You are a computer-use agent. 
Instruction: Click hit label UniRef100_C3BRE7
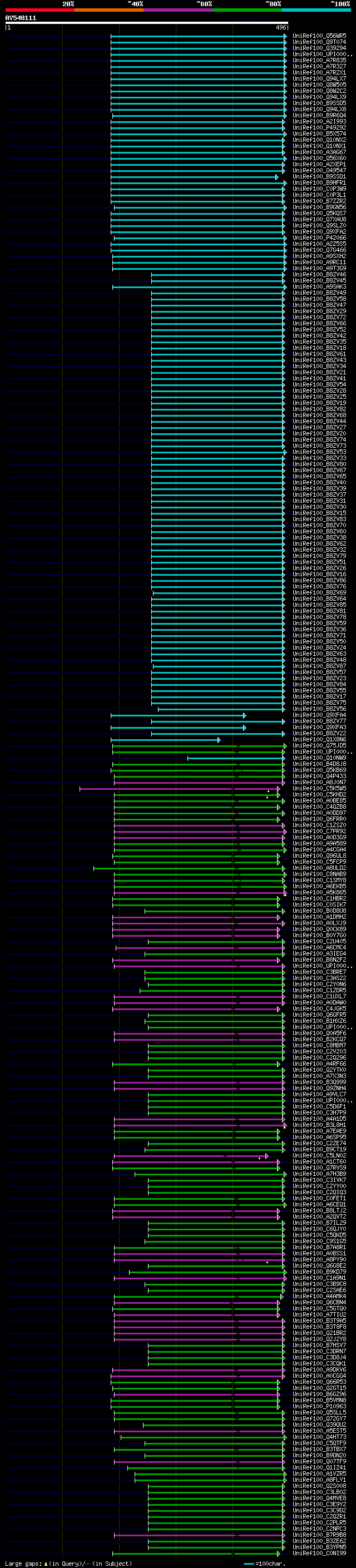coord(319,972)
